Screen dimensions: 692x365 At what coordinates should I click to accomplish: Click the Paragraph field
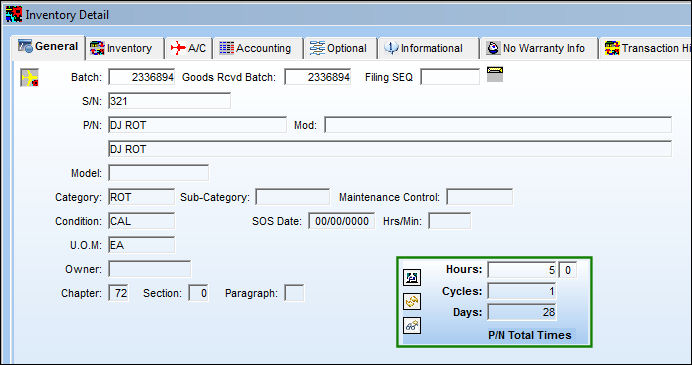click(x=294, y=293)
